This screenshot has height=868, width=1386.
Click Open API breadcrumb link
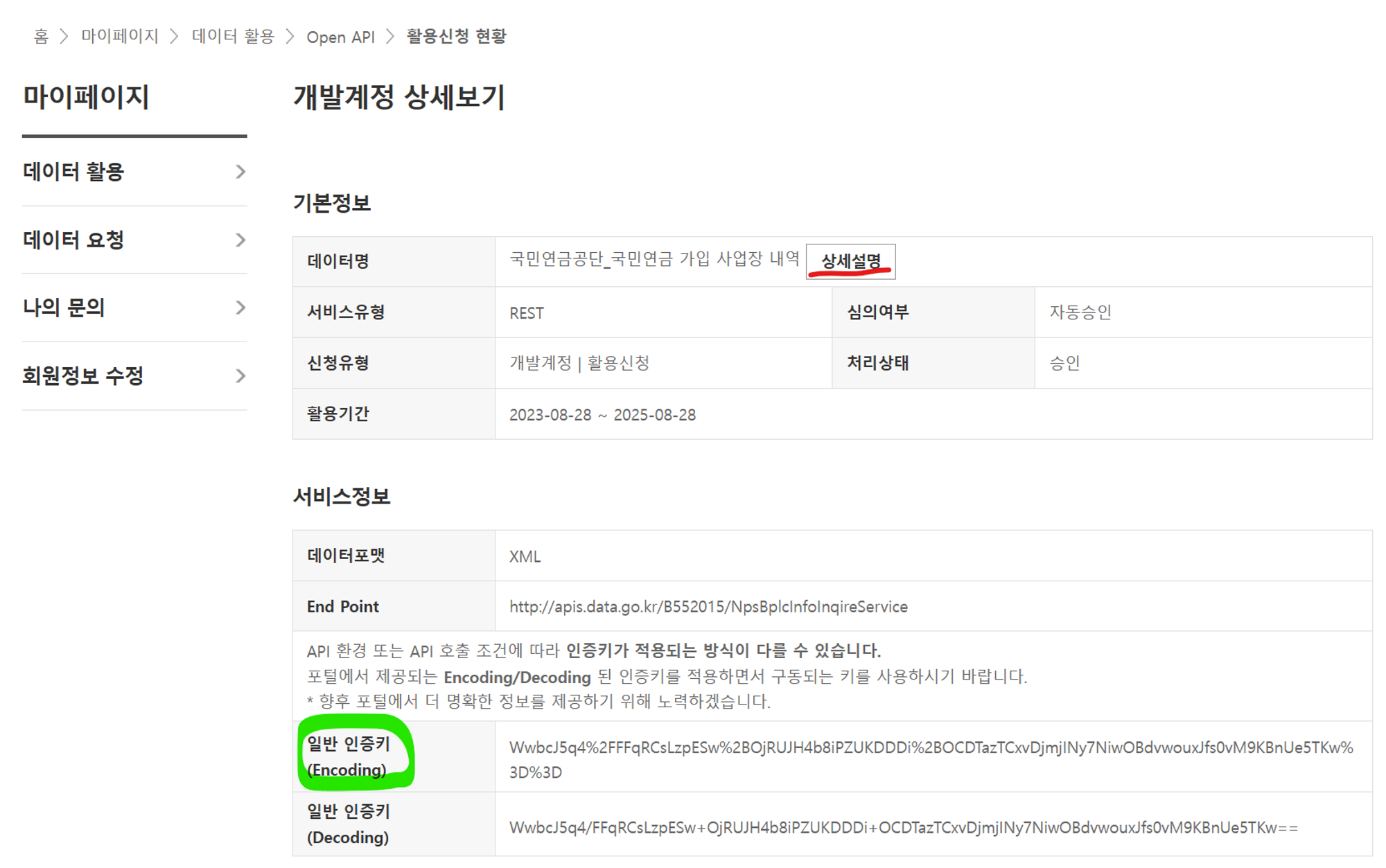click(x=340, y=37)
